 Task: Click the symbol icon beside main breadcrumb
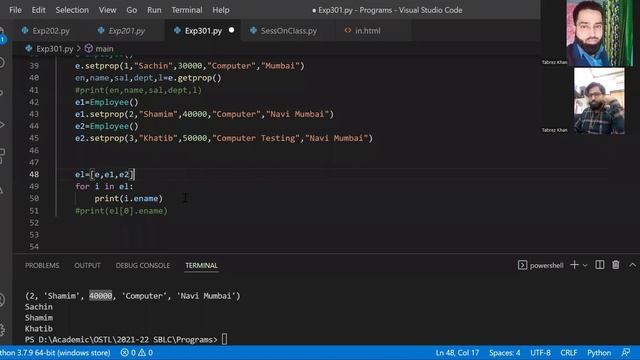tap(89, 49)
